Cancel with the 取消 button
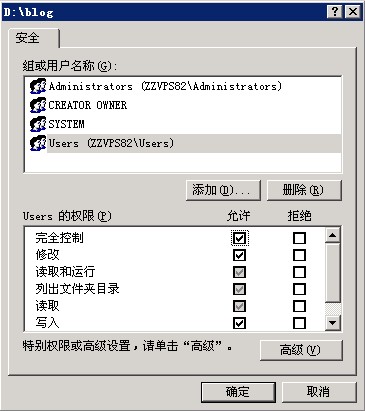 (319, 392)
